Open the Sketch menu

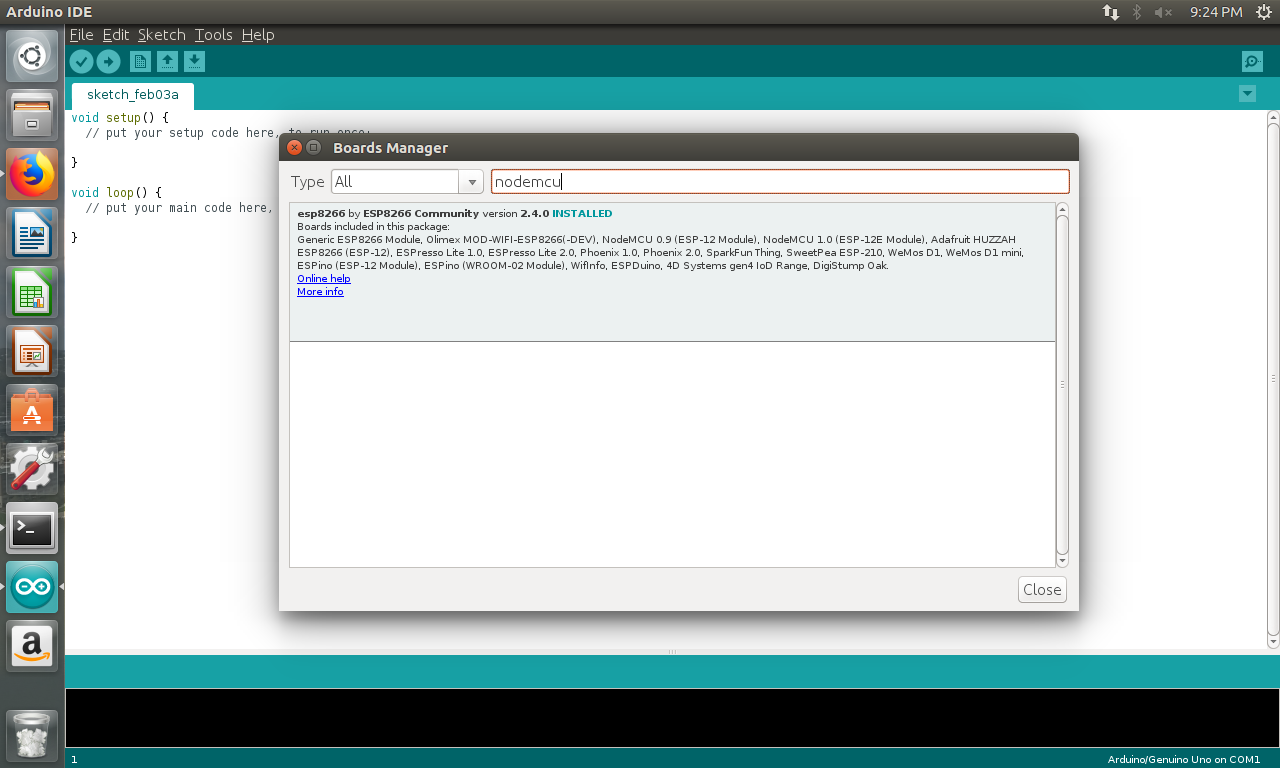pyautogui.click(x=161, y=35)
